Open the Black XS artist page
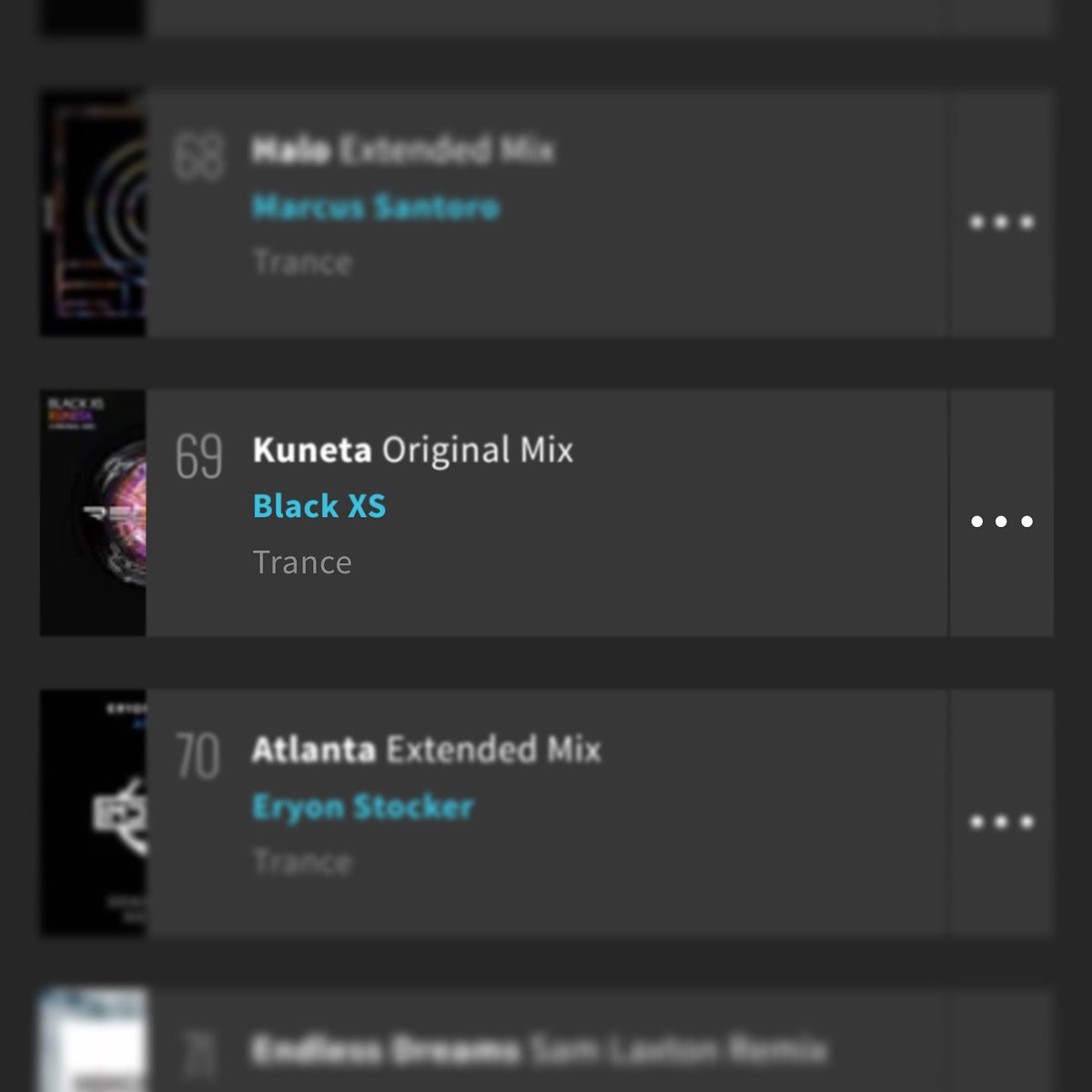Screen dimensions: 1092x1092 pos(319,506)
